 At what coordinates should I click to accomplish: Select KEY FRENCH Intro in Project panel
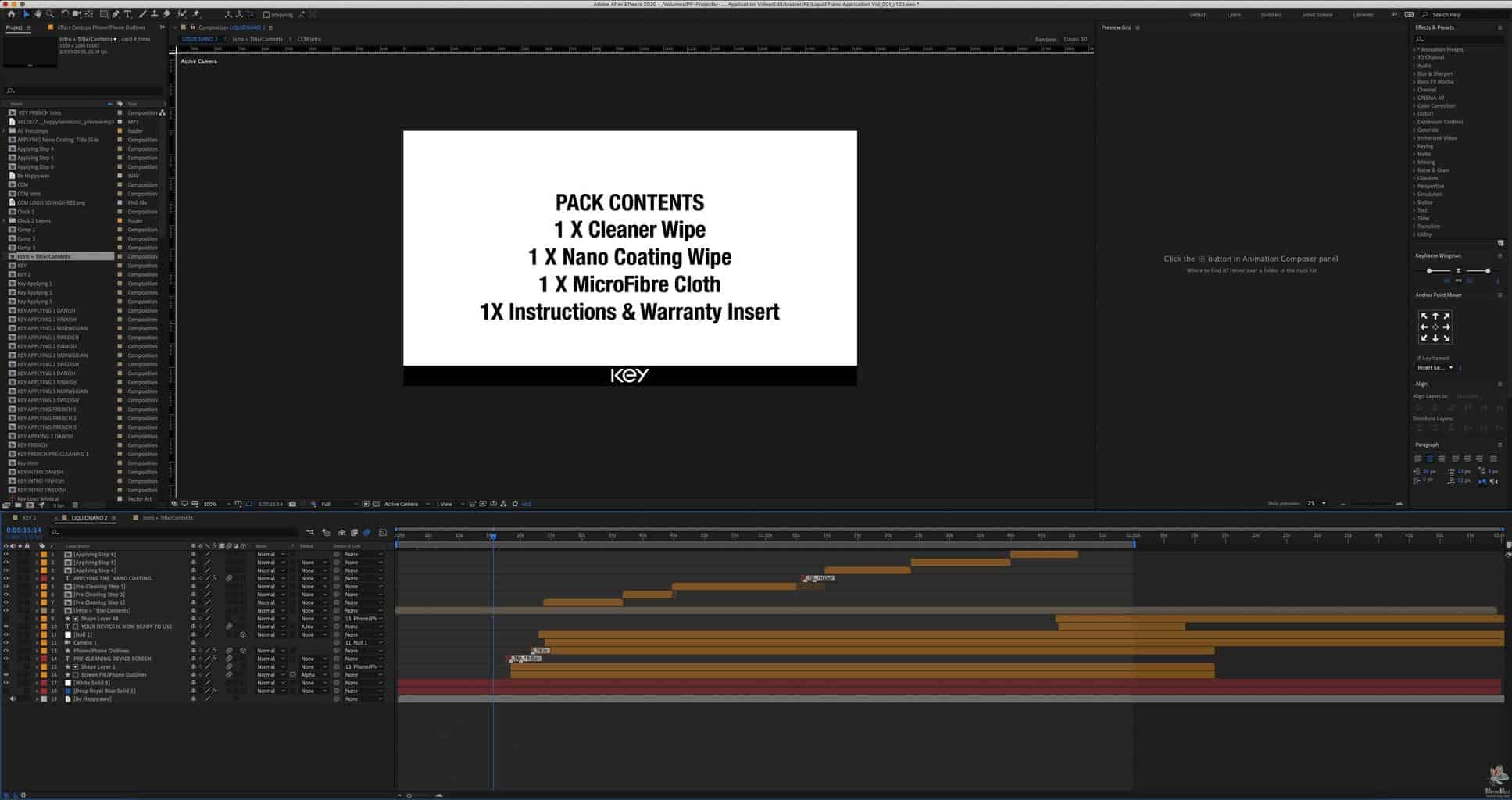click(39, 113)
